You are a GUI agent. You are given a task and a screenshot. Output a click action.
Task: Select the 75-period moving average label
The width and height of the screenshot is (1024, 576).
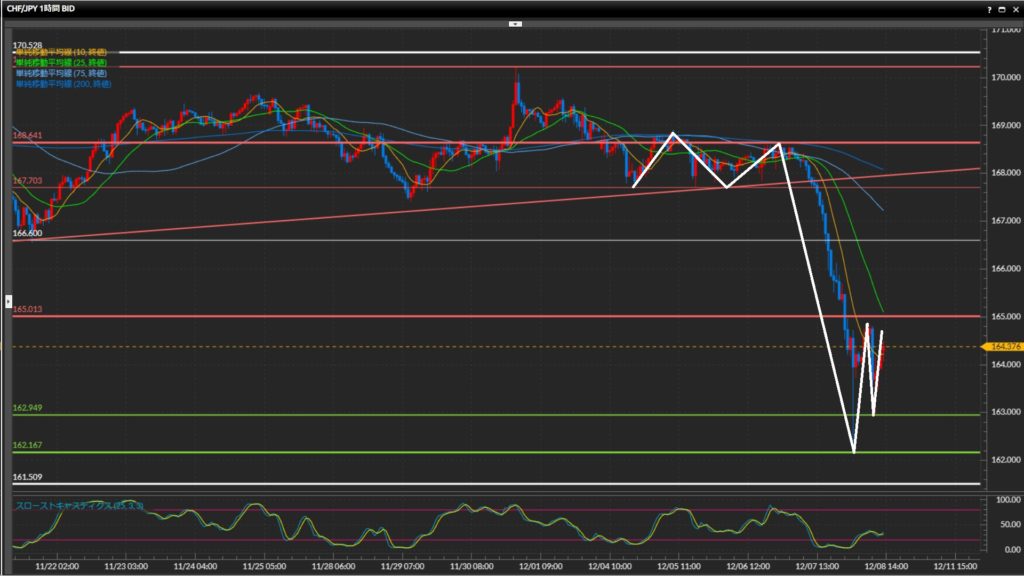coord(60,73)
